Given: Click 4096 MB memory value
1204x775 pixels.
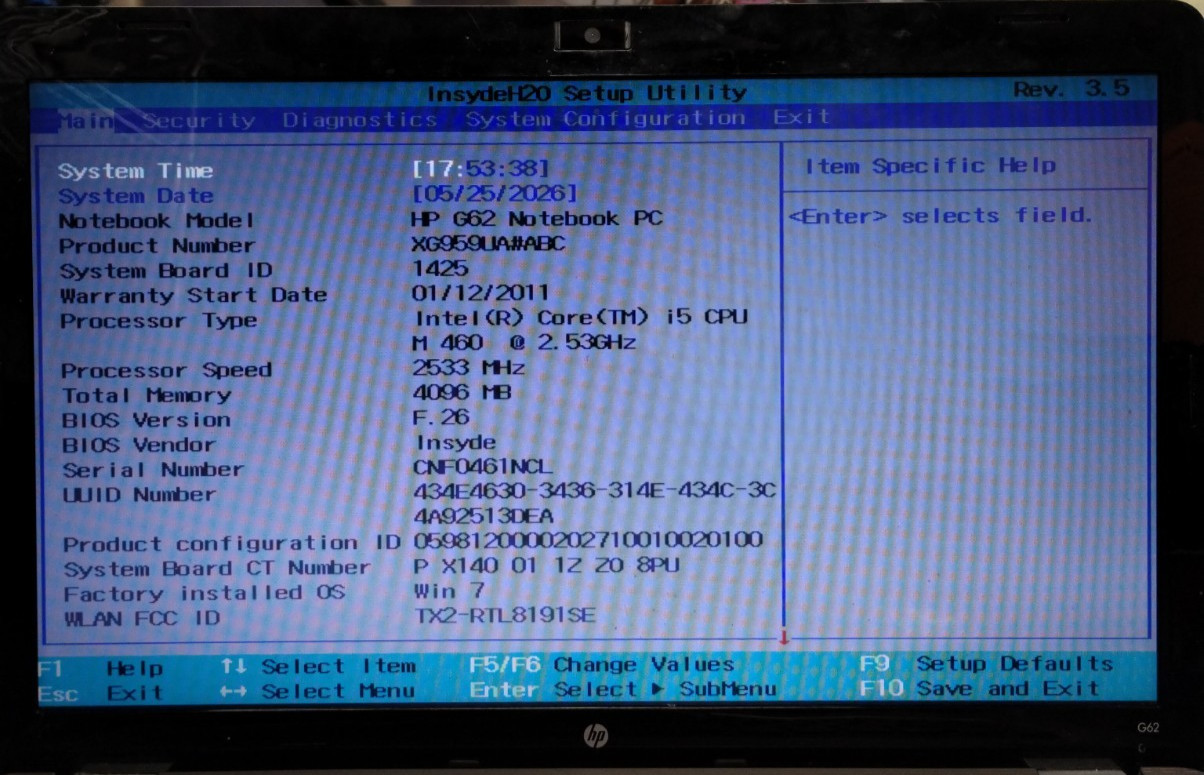Looking at the screenshot, I should 462,392.
